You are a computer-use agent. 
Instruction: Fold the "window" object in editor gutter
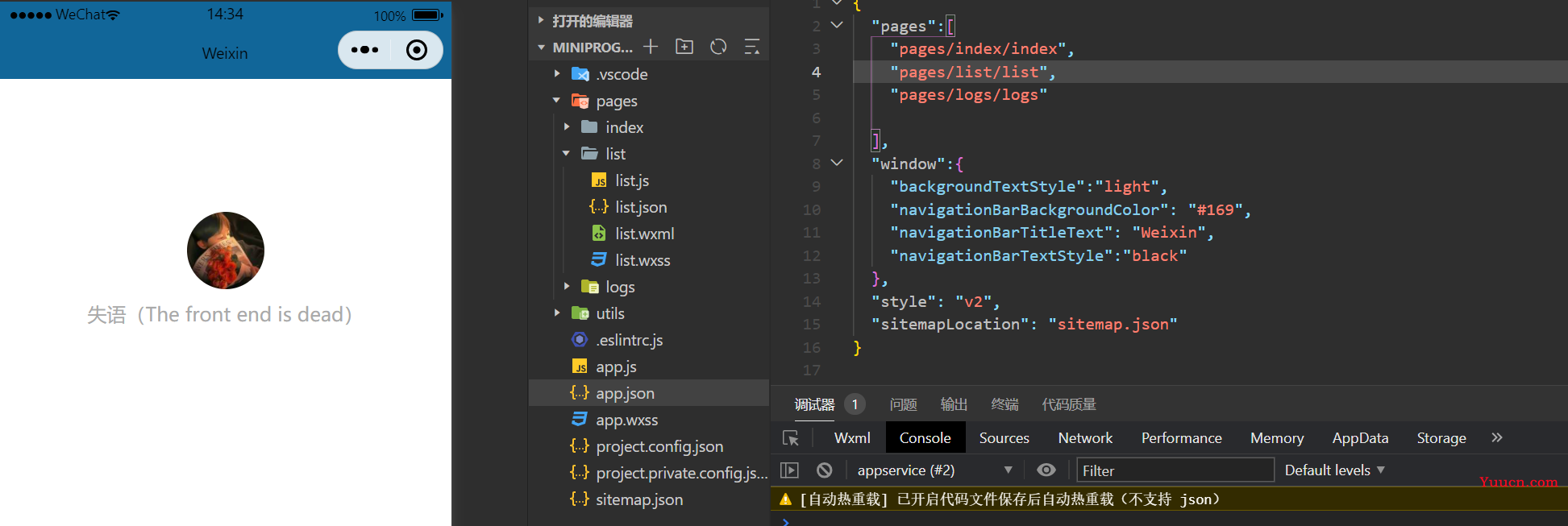(837, 163)
